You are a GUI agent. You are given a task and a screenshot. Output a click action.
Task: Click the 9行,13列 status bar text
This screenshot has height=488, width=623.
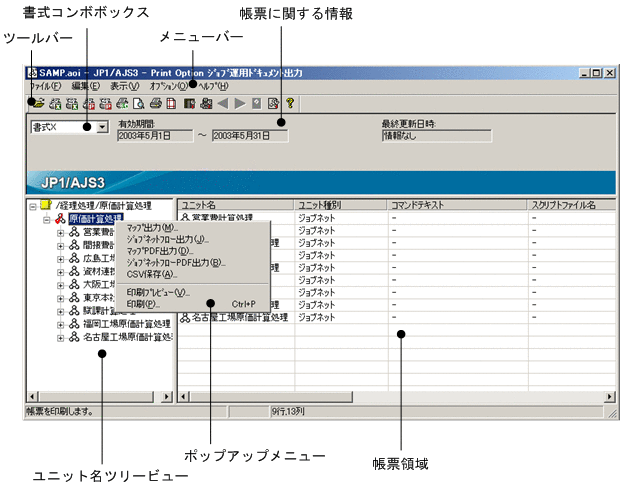pyautogui.click(x=288, y=411)
